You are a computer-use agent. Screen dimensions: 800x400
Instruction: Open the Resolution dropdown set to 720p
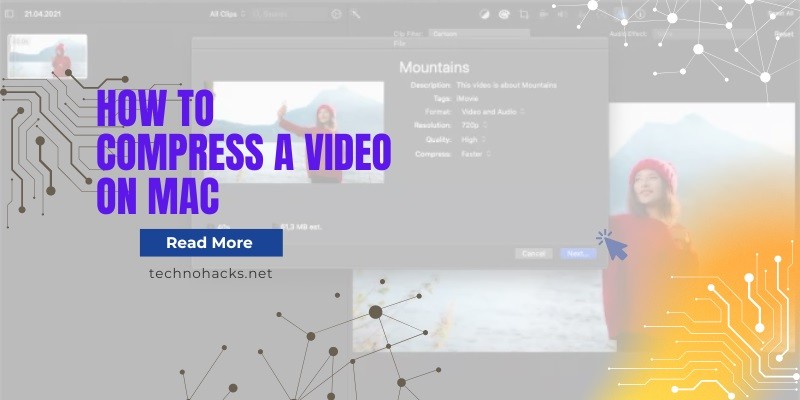[474, 125]
